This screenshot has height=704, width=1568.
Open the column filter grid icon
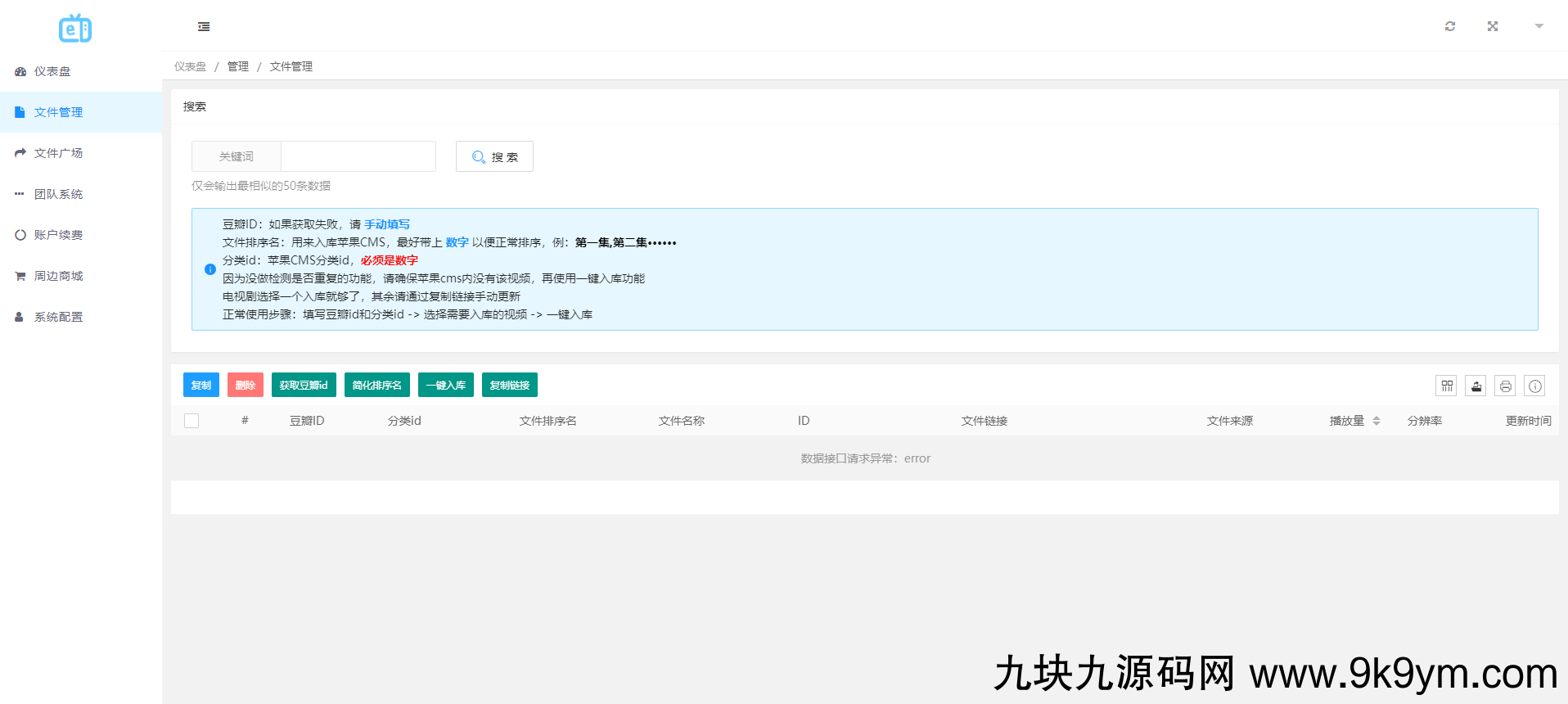click(1446, 386)
